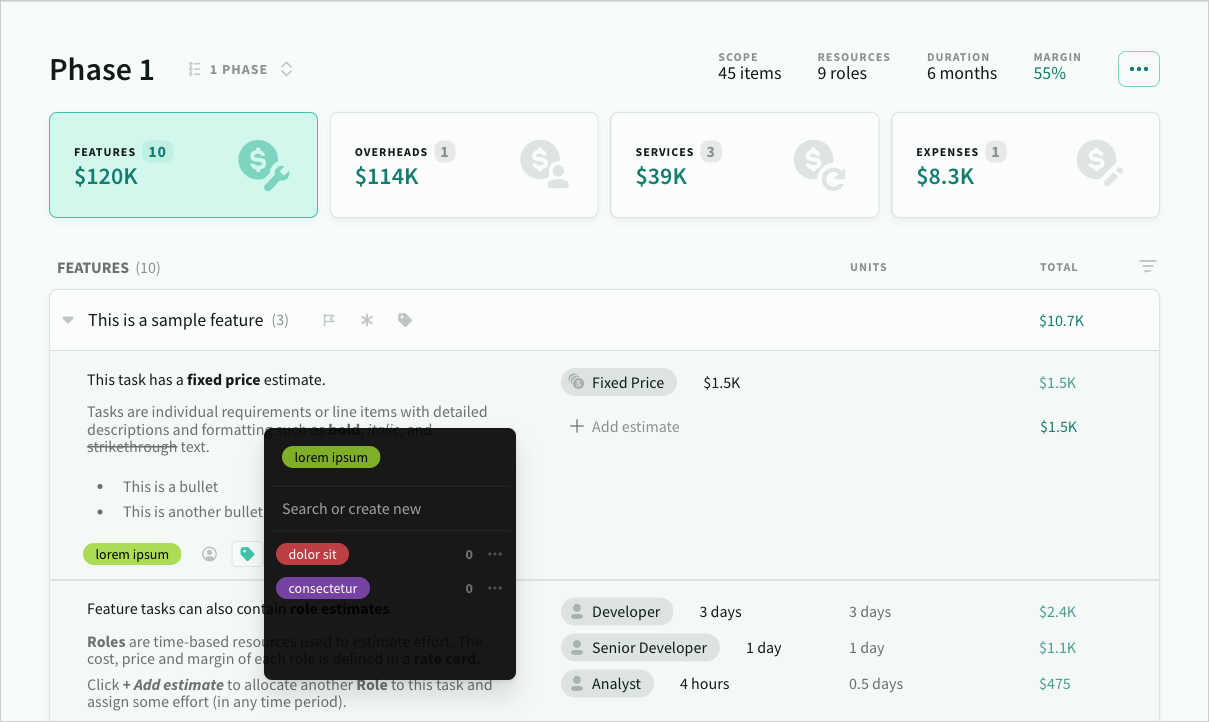
Task: Select the dolor sit red tag
Action: pyautogui.click(x=313, y=554)
